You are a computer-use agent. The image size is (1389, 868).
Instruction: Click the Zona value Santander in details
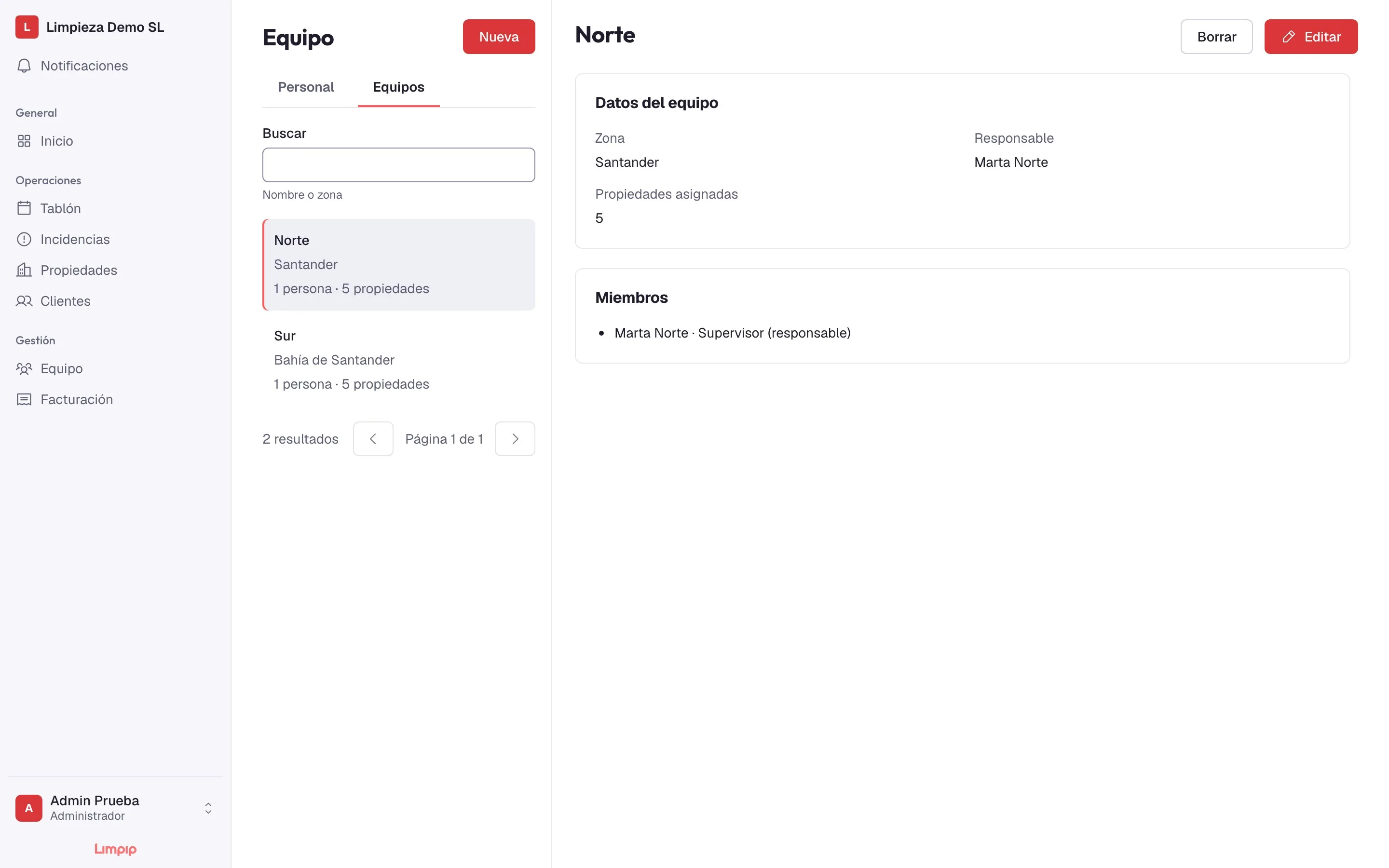click(627, 163)
